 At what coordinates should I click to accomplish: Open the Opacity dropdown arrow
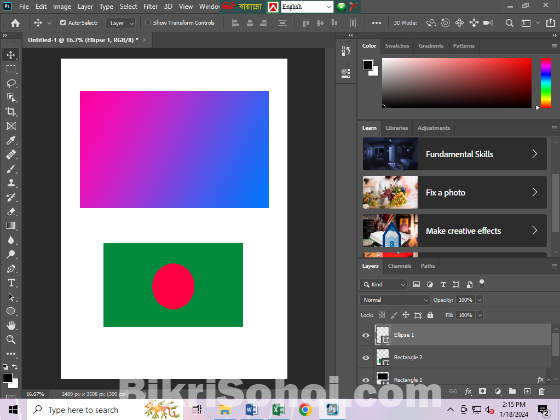point(480,300)
